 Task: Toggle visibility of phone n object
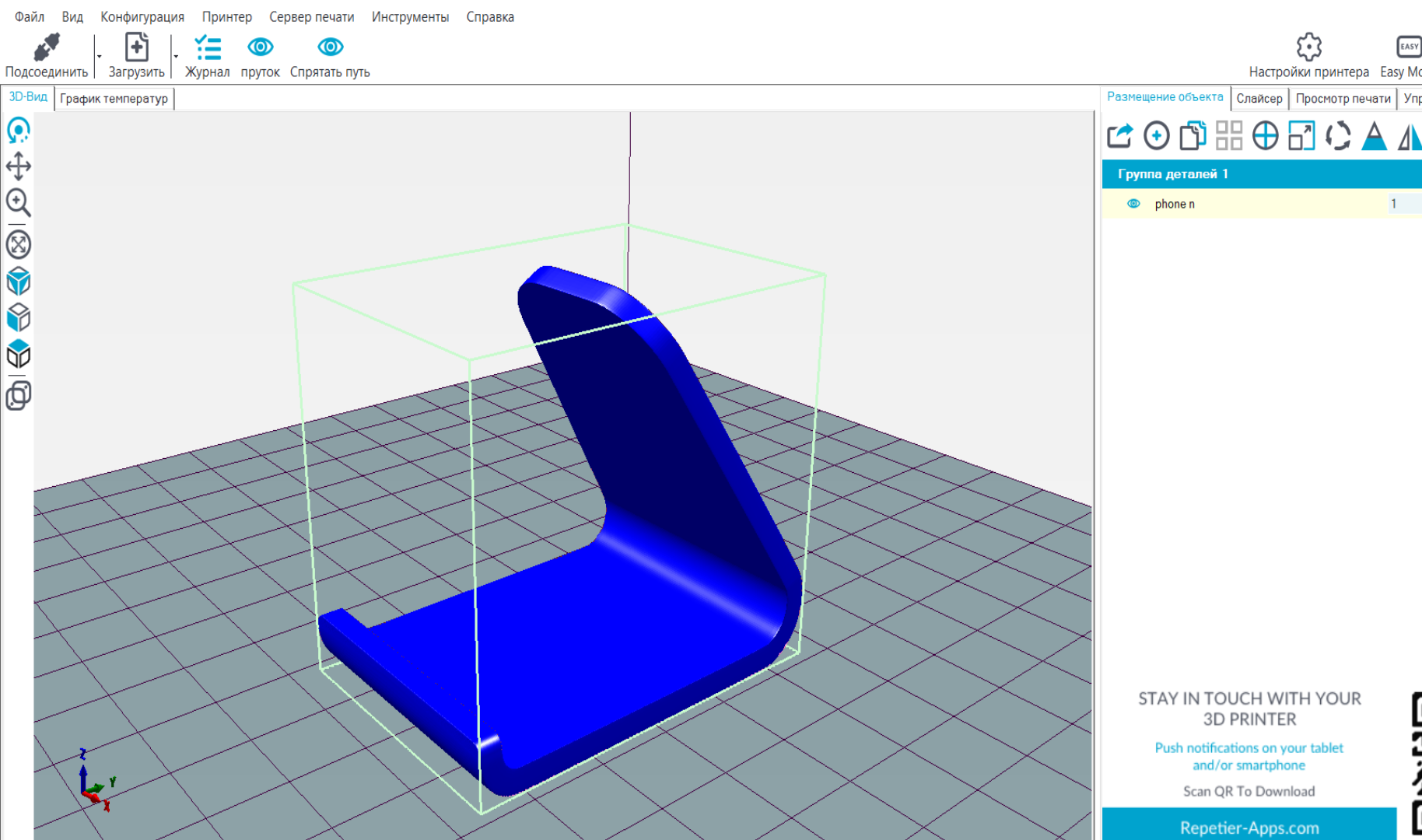pyautogui.click(x=1133, y=204)
